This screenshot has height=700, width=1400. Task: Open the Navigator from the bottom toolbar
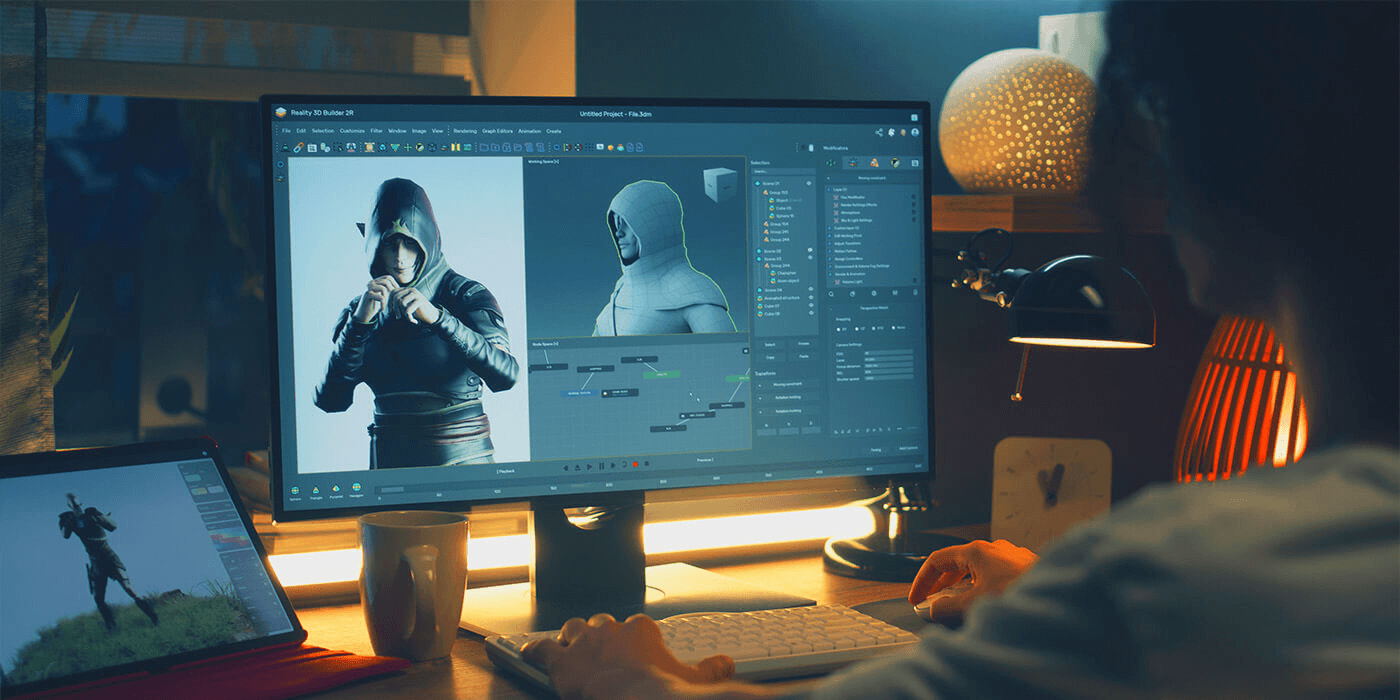[356, 489]
